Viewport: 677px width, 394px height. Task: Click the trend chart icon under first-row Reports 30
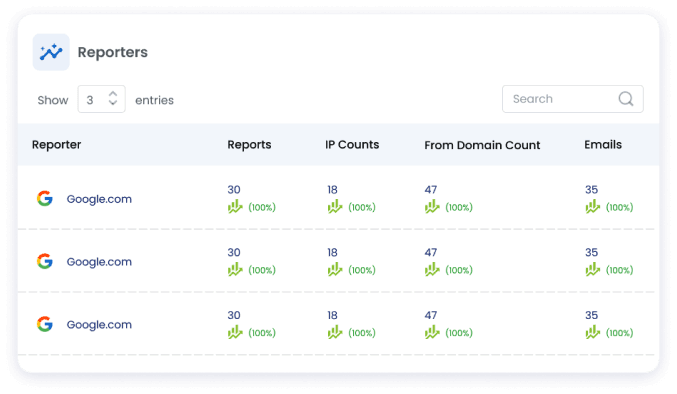(235, 207)
